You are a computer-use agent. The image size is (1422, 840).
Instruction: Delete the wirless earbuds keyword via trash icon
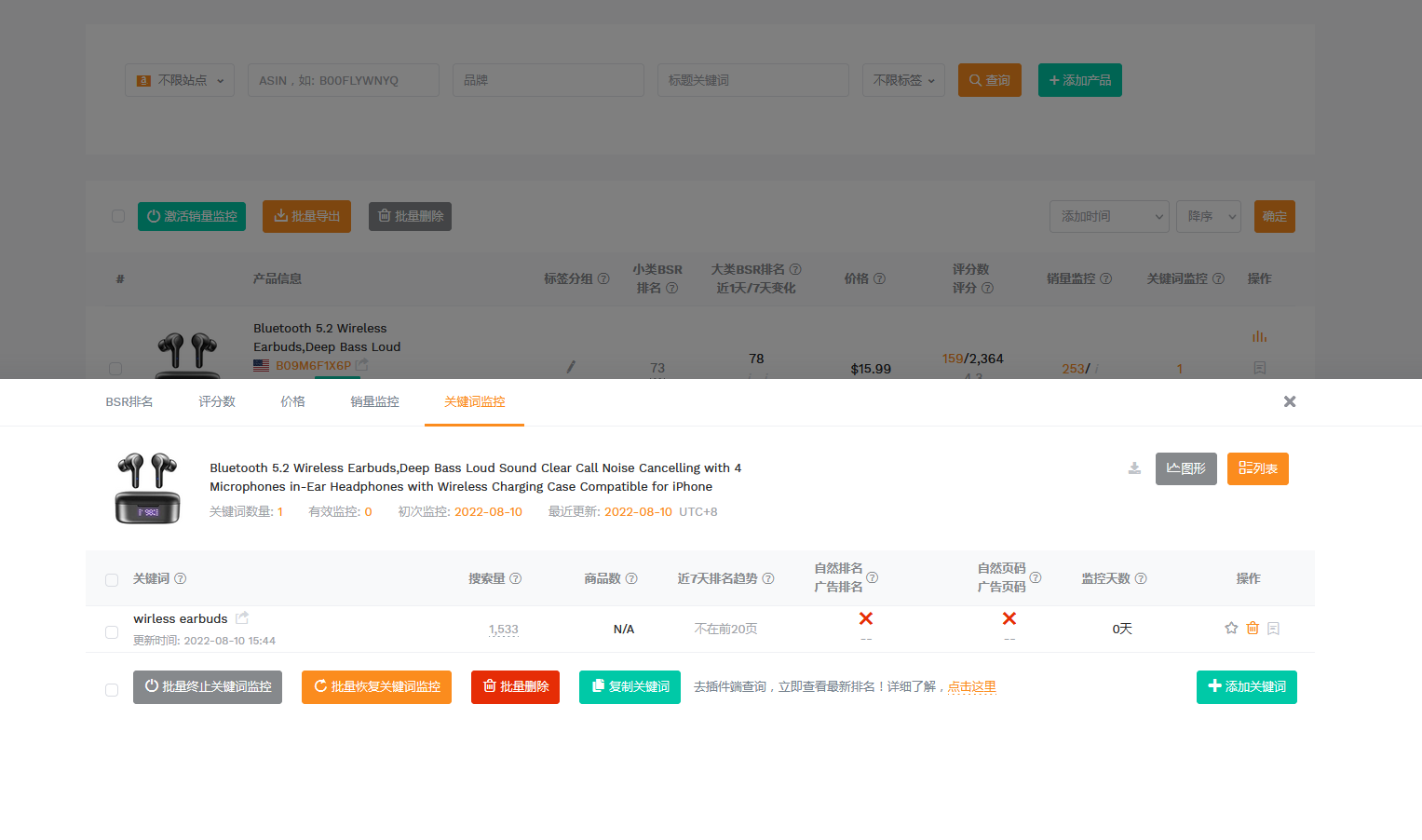click(x=1253, y=629)
